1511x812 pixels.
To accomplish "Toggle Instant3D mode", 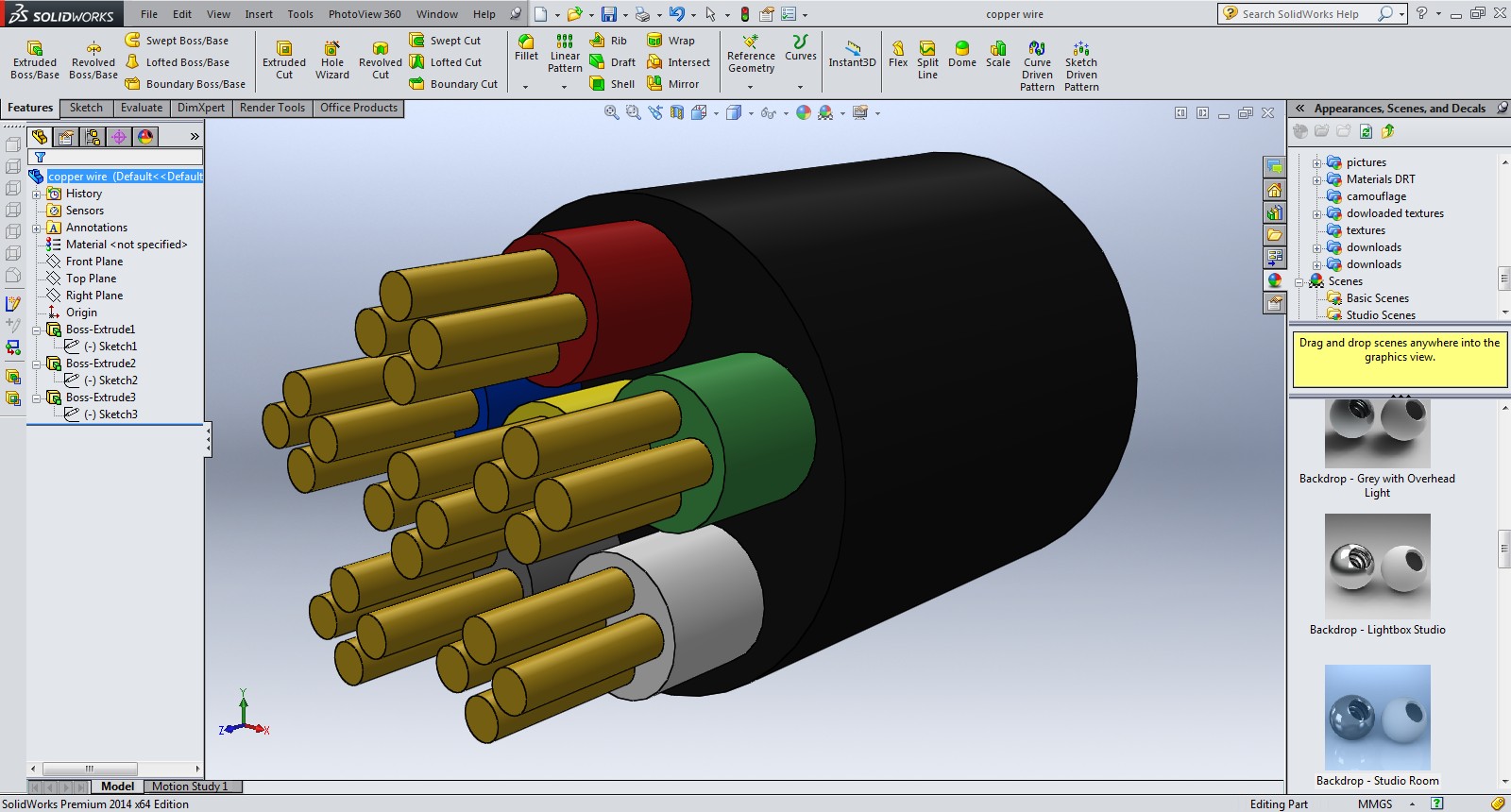I will click(x=852, y=54).
